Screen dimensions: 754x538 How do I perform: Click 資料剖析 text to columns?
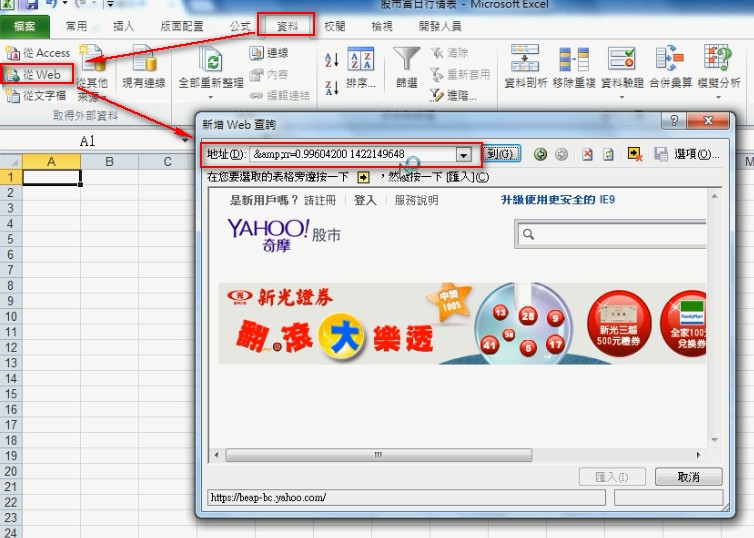pyautogui.click(x=525, y=67)
